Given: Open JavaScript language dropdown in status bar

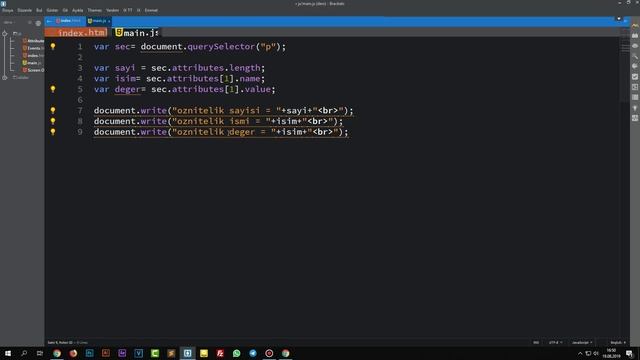Looking at the screenshot, I should (582, 343).
